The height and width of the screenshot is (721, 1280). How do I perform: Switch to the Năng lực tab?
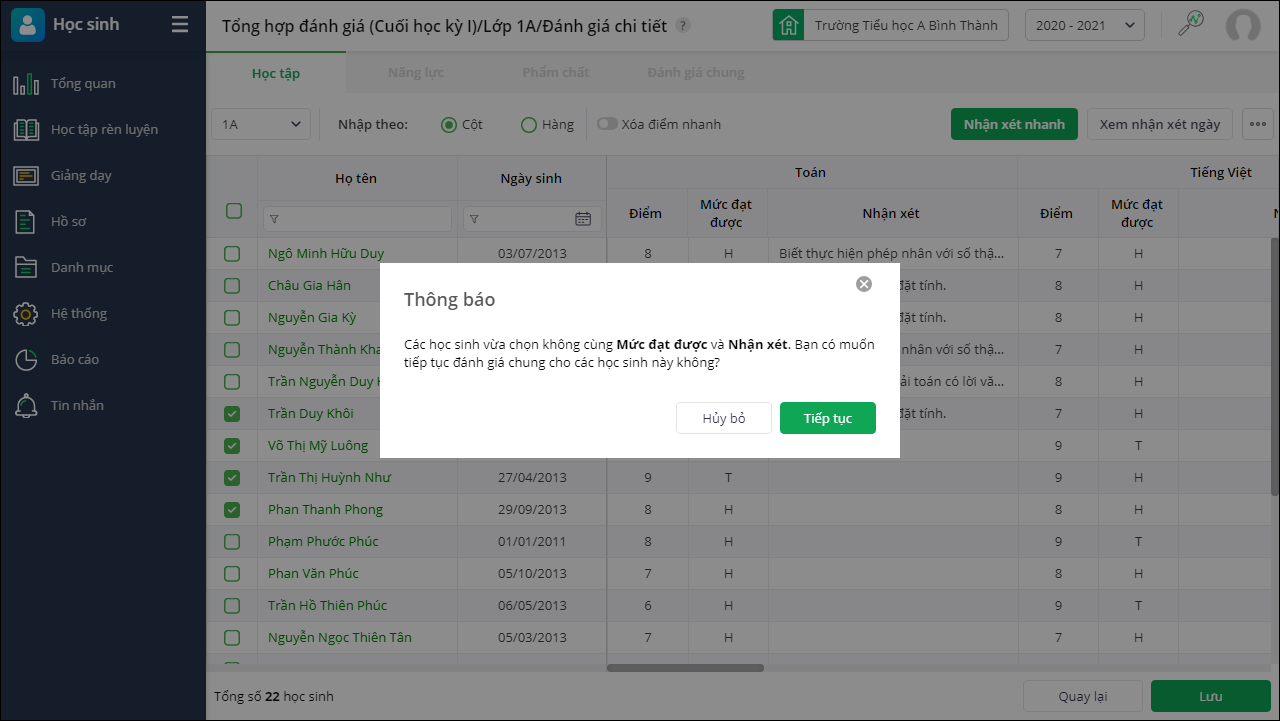point(416,73)
